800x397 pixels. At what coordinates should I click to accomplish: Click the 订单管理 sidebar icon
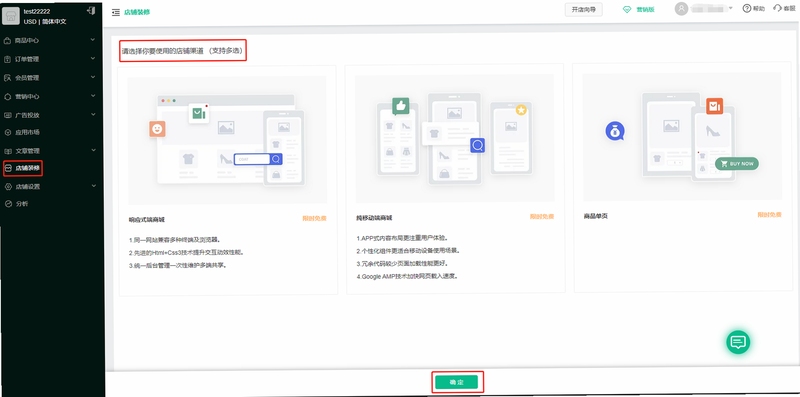[x=8, y=59]
